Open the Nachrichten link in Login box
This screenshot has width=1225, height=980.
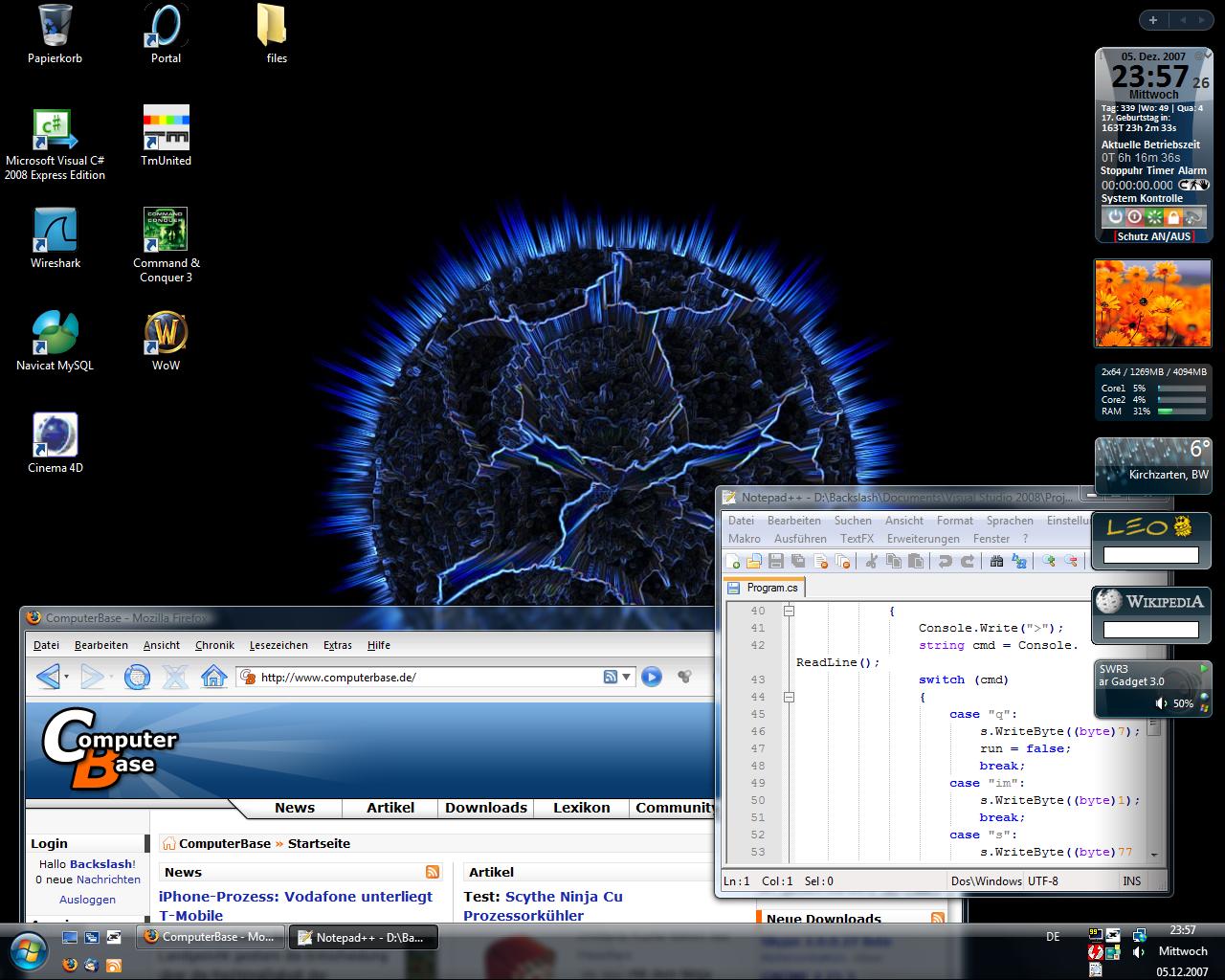point(108,880)
